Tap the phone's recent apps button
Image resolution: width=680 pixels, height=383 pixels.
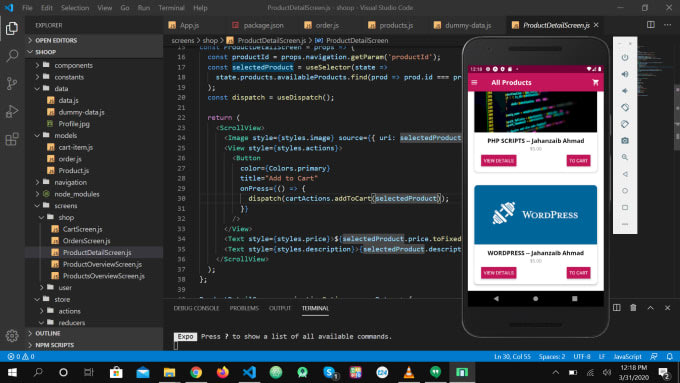[575, 298]
